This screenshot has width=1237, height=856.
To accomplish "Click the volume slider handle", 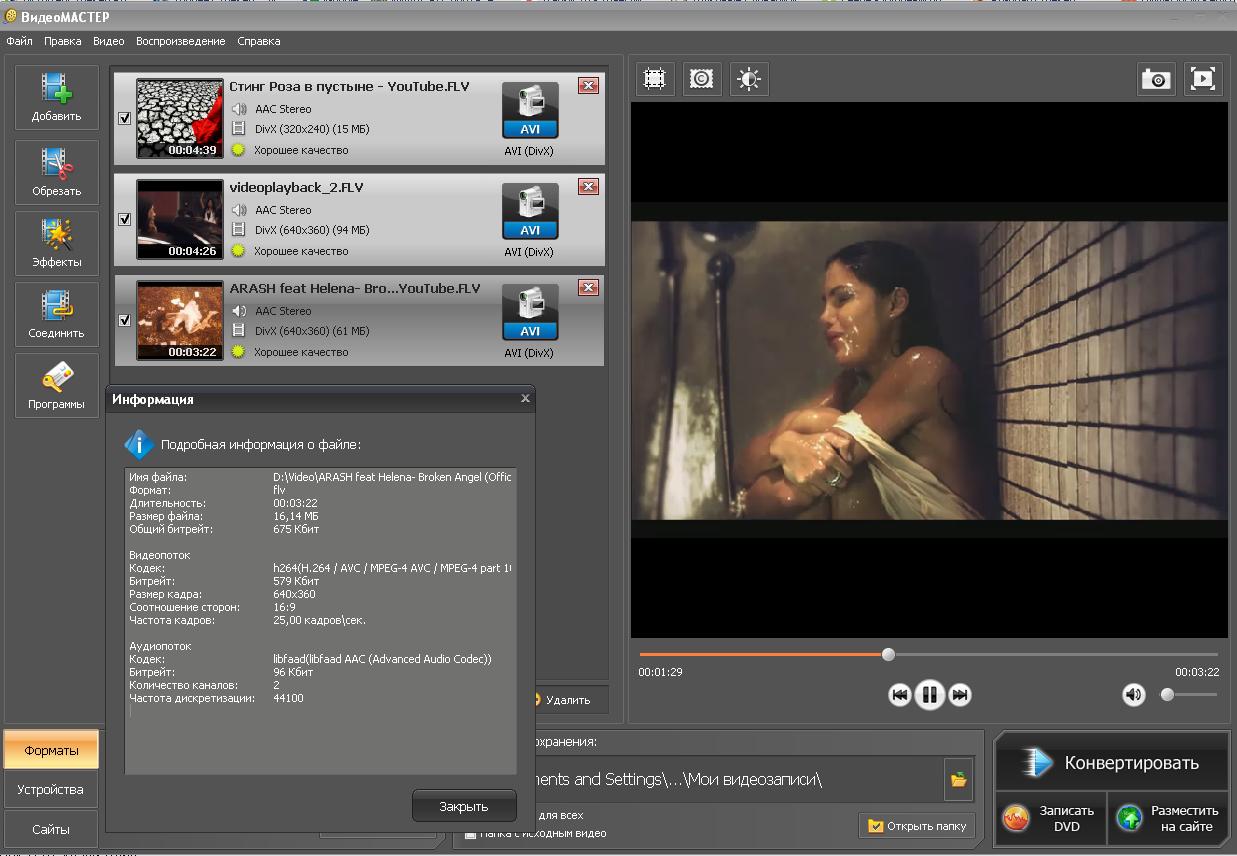I will click(1167, 694).
